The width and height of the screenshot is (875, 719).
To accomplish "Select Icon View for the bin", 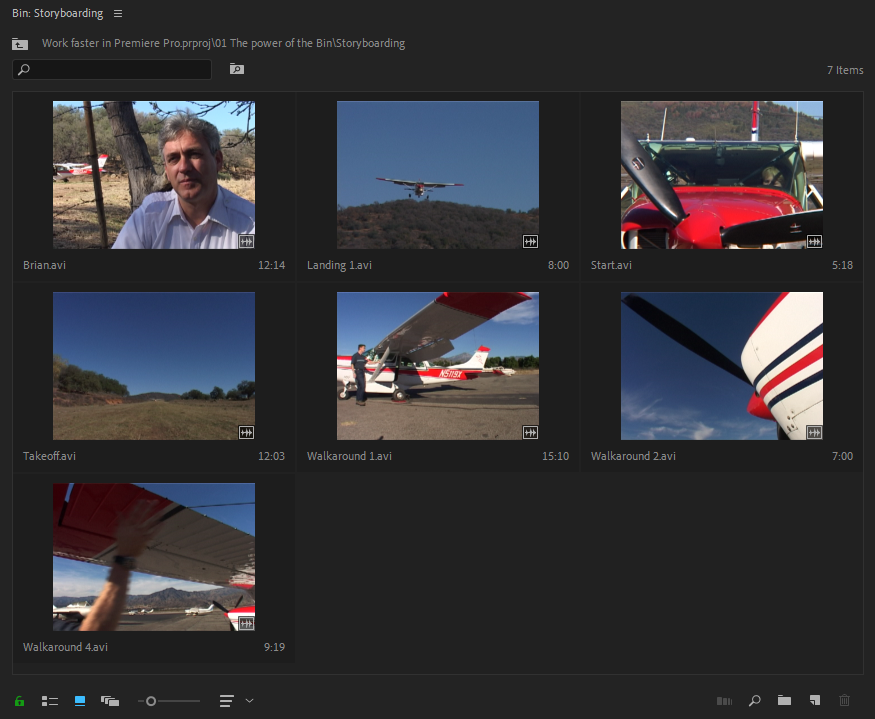I will pos(79,701).
